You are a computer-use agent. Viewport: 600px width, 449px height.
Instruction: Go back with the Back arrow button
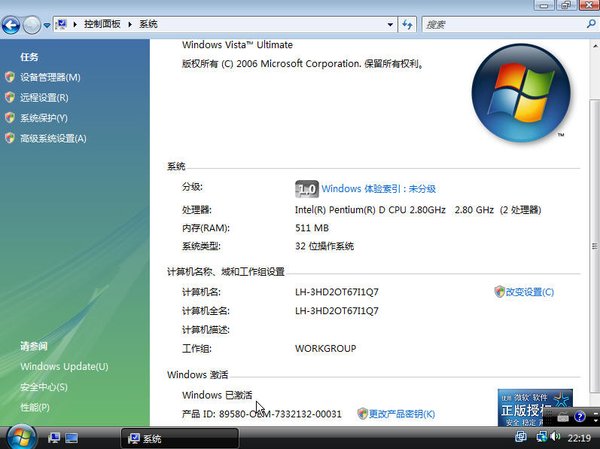pos(11,25)
